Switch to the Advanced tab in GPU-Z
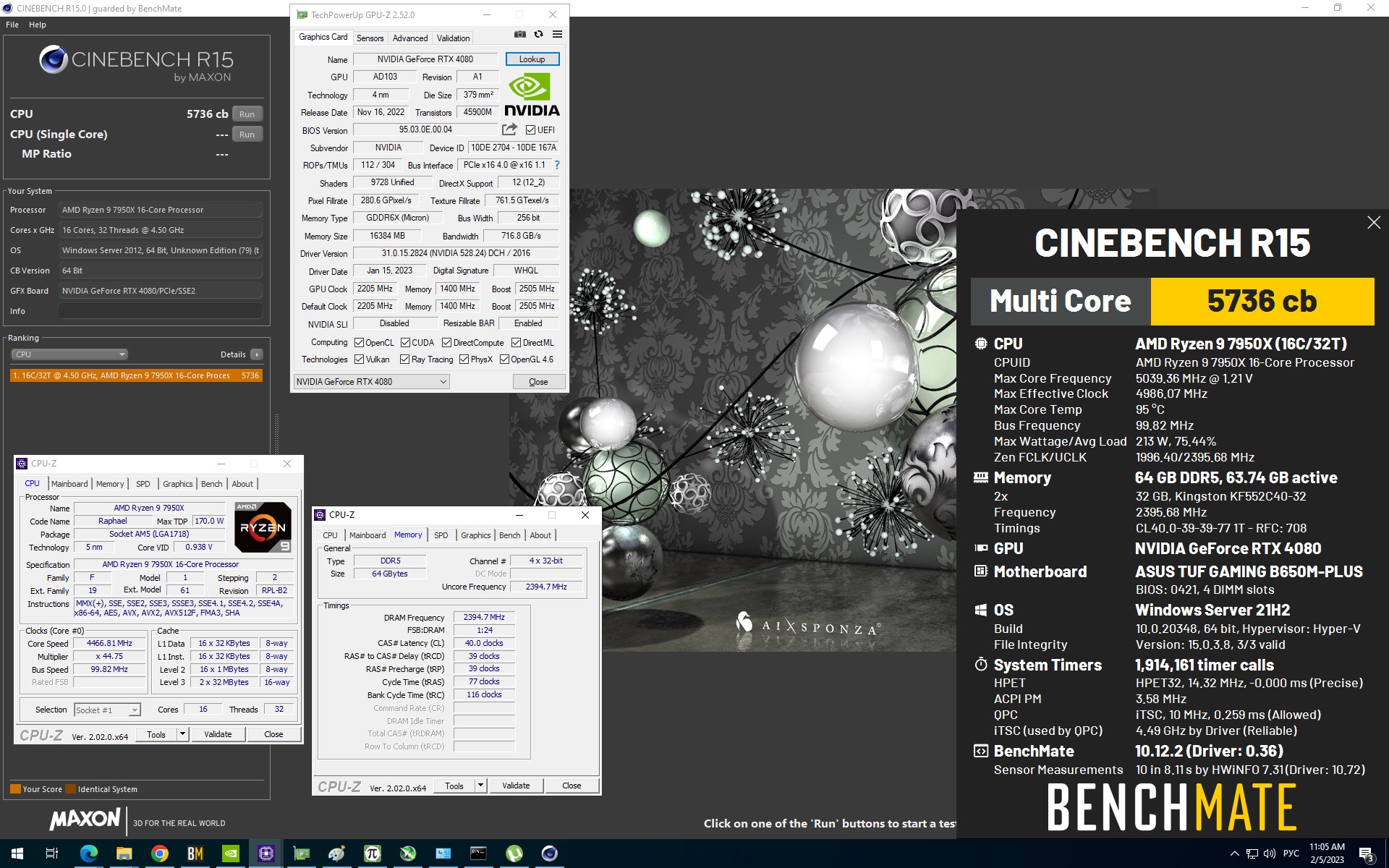1389x868 pixels. [x=410, y=38]
